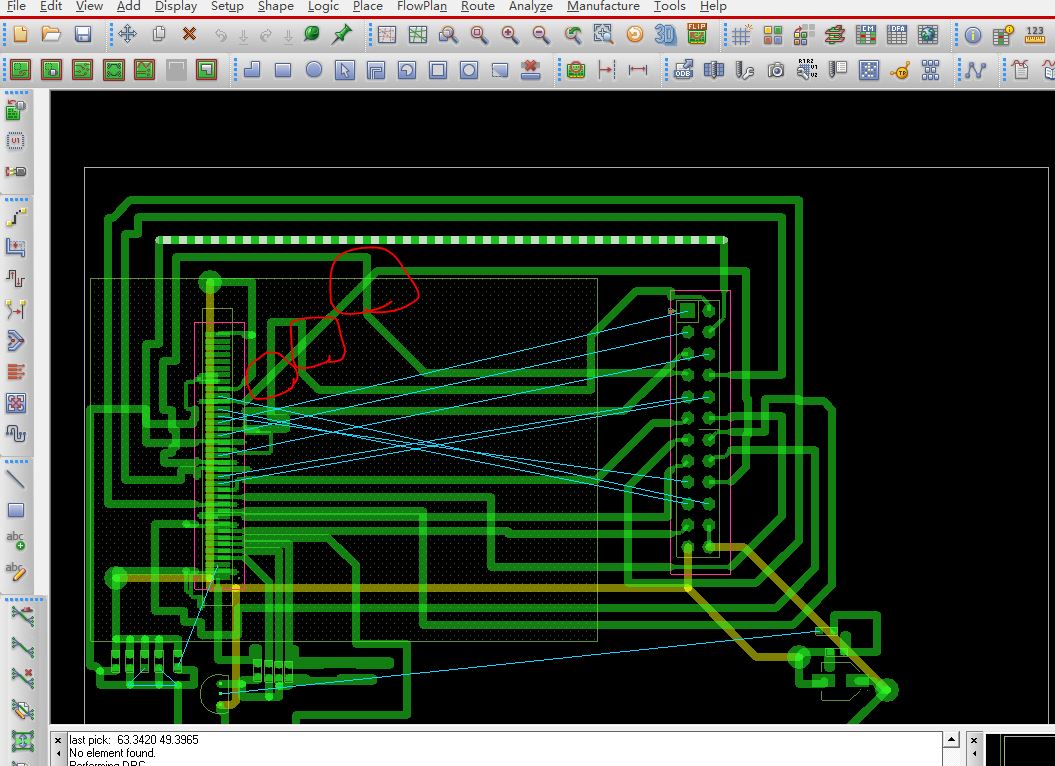Open the Analyze menu
The height and width of the screenshot is (766, 1055).
[531, 6]
